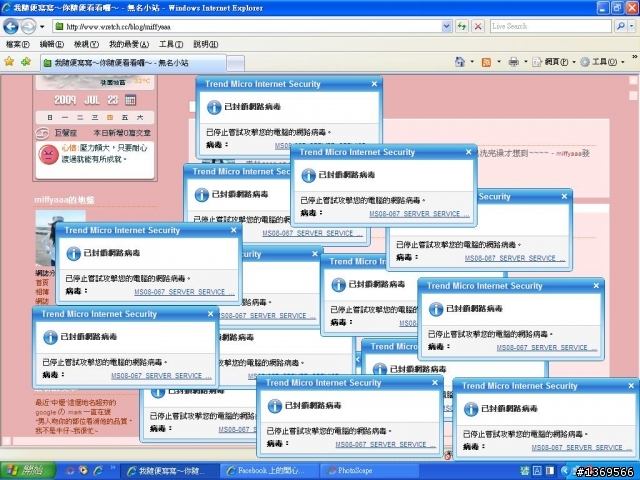Open a new blank tab button
This screenshot has width=640, height=480.
pos(236,63)
